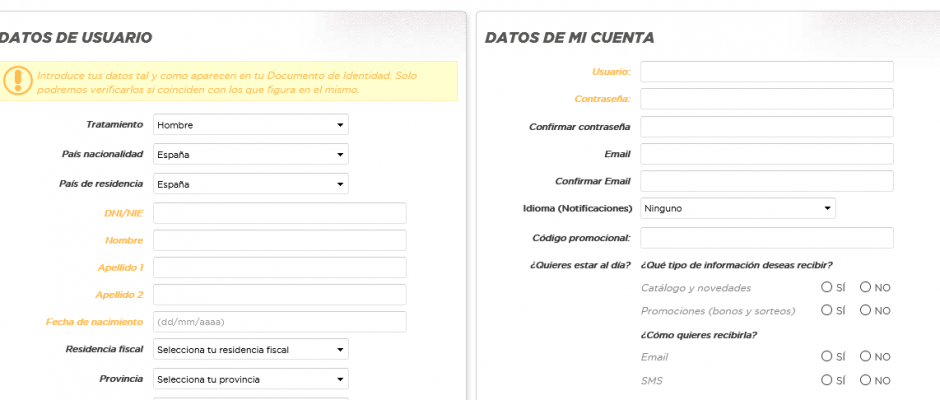This screenshot has height=400, width=940.
Task: Select SÍ for Catálogo y novedades
Action: (x=827, y=287)
